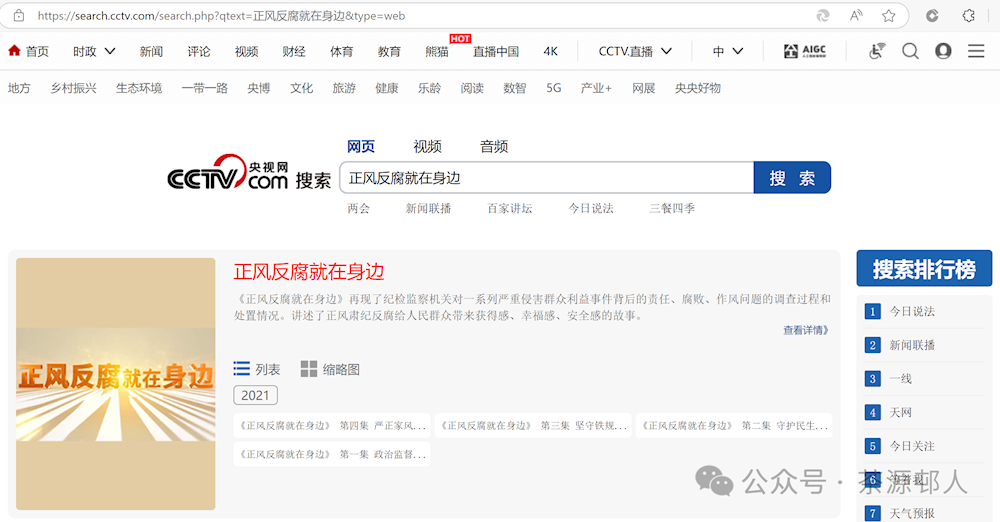Open 乡村振兴 in sub navigation
The height and width of the screenshot is (522, 1000).
pyautogui.click(x=74, y=88)
